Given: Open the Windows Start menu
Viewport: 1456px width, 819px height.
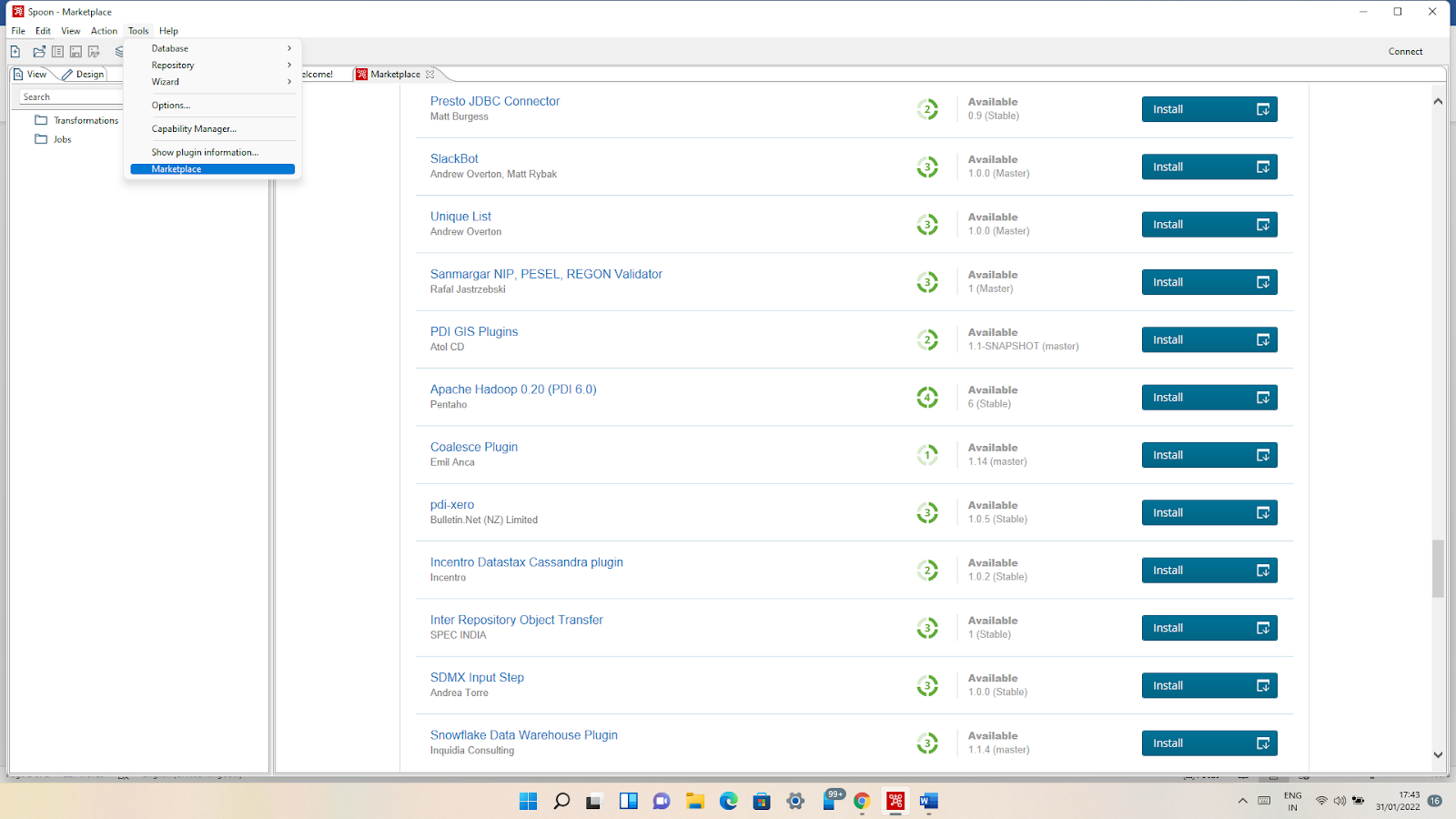Looking at the screenshot, I should click(x=528, y=801).
